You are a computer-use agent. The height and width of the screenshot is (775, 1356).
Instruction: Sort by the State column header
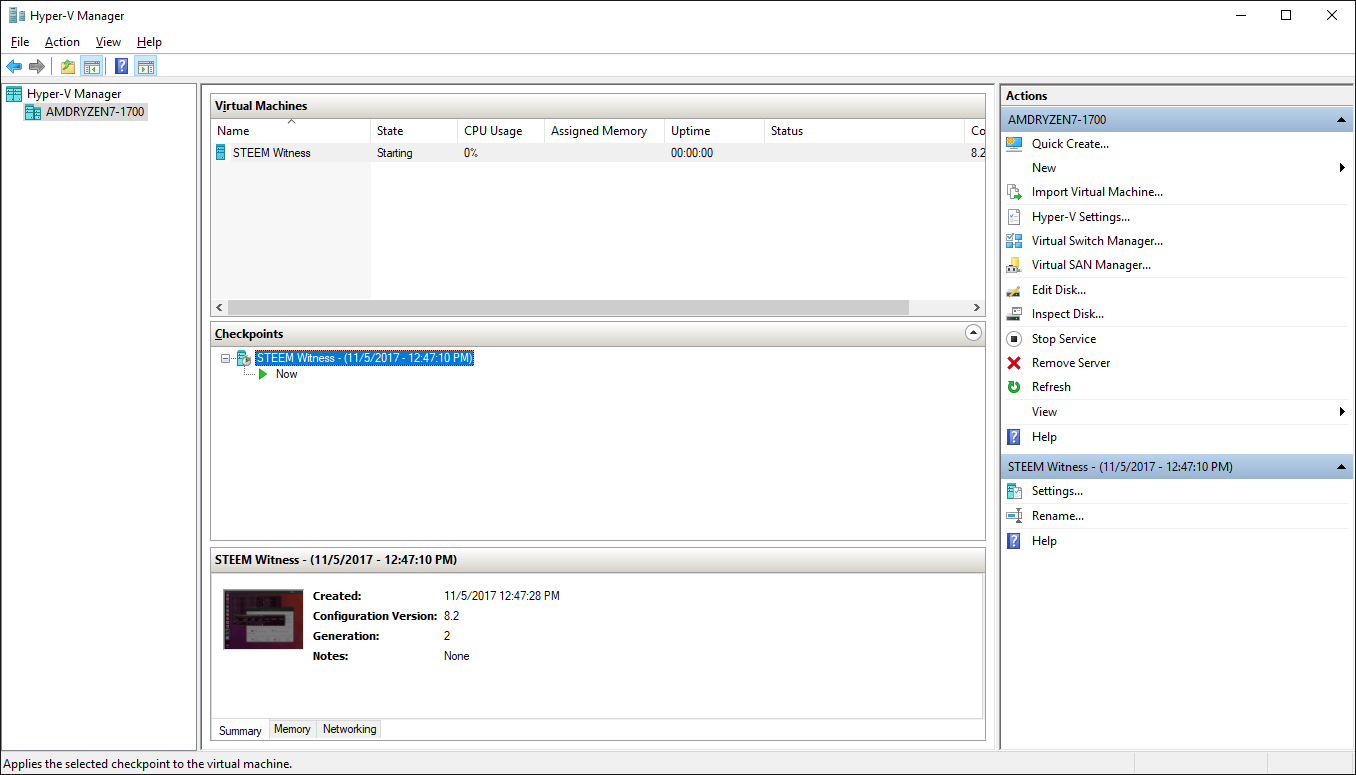(414, 131)
